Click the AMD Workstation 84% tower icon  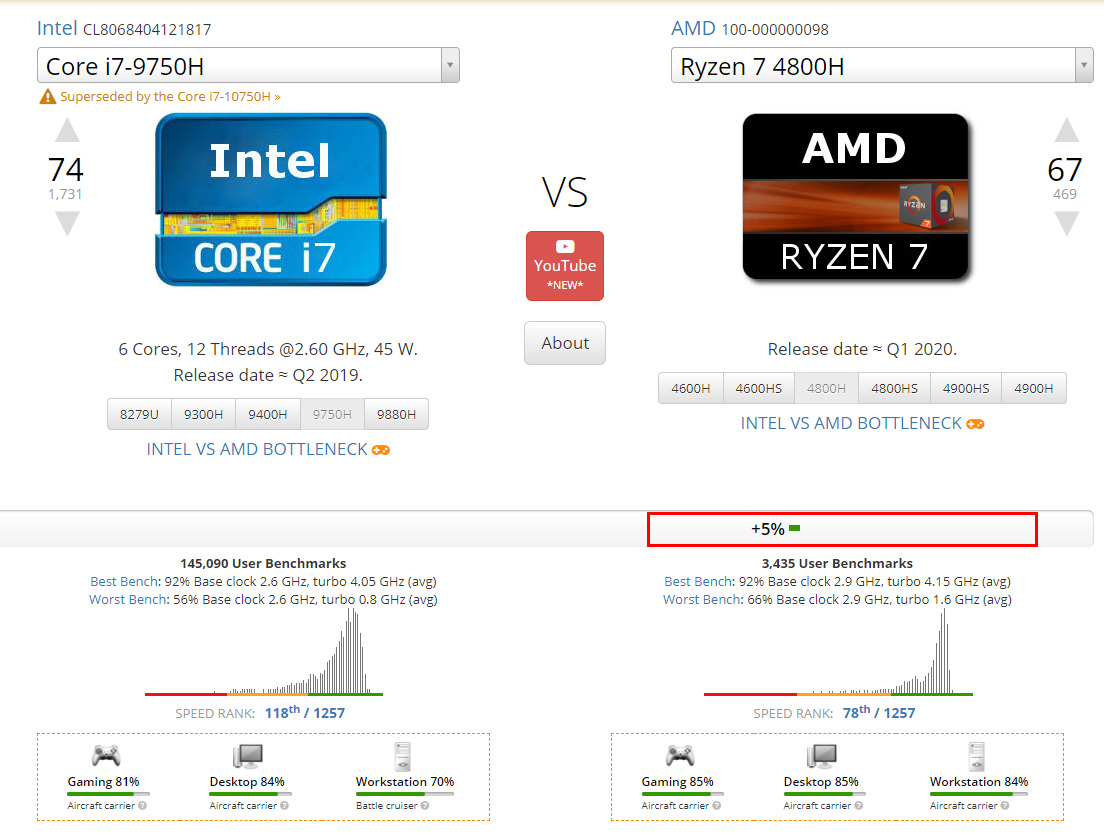click(977, 756)
